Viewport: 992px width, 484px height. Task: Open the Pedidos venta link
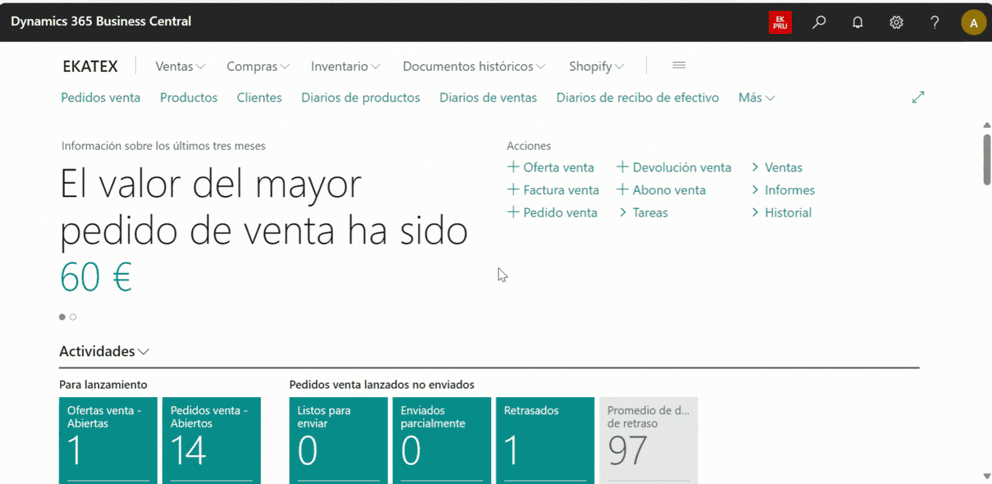click(x=100, y=98)
